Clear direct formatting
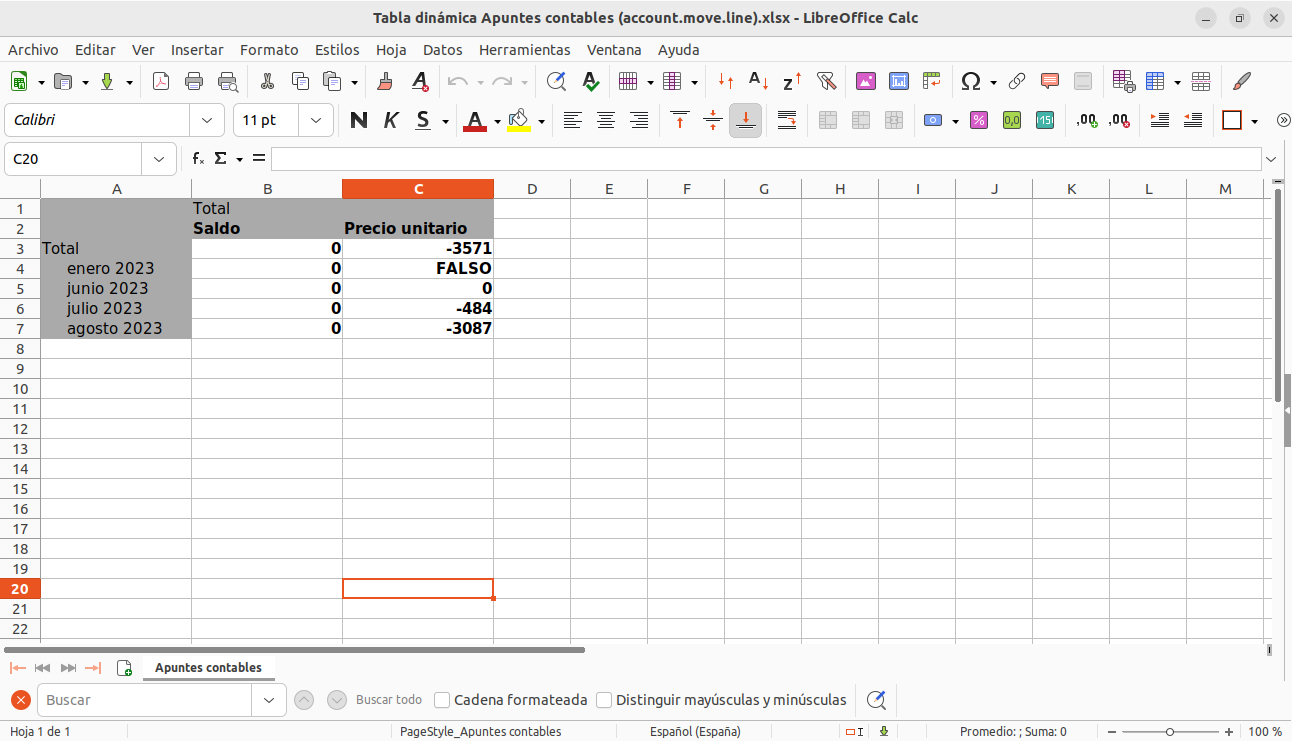1292x741 pixels. tap(420, 82)
